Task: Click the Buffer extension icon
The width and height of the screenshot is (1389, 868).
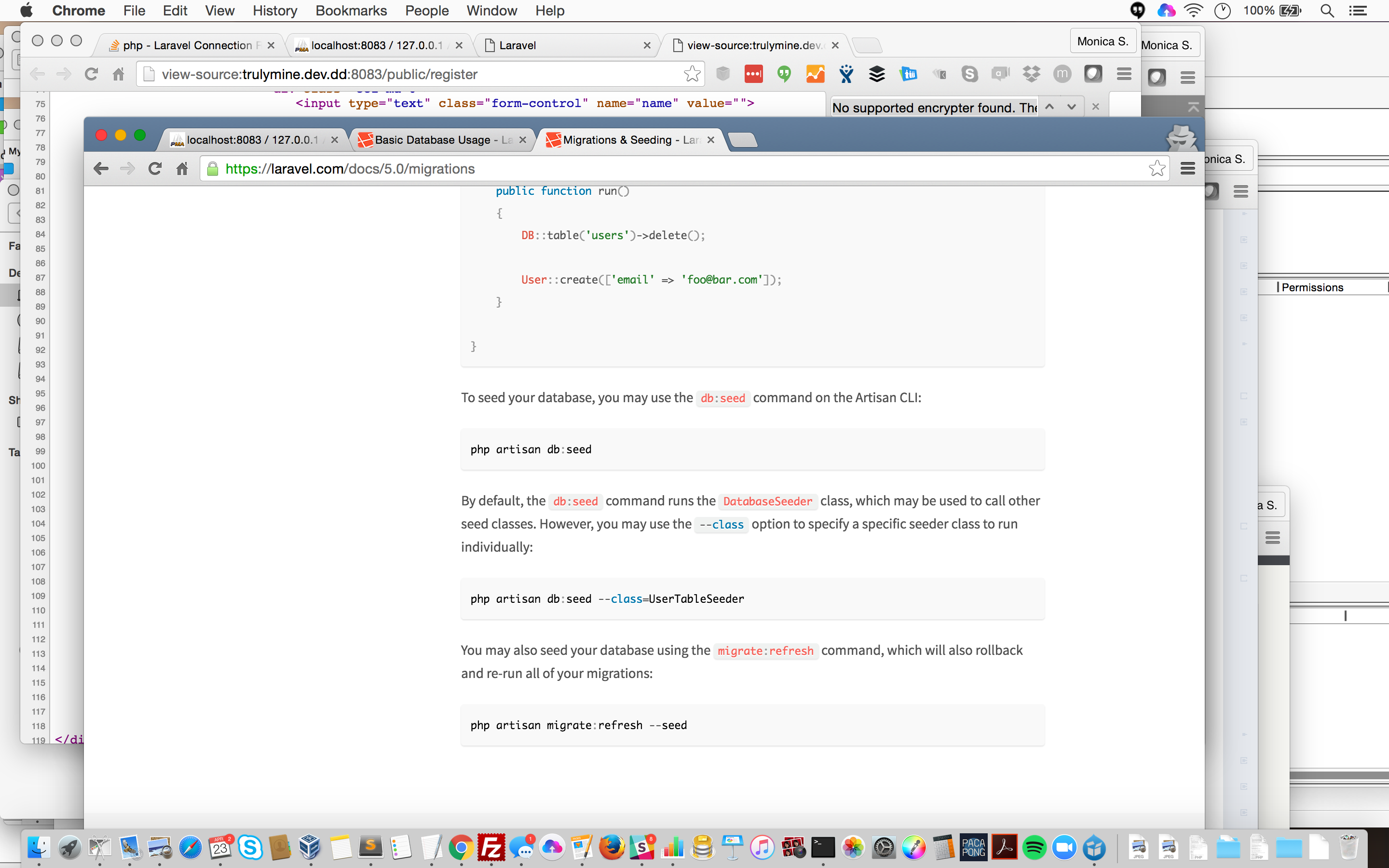Action: coord(876,74)
